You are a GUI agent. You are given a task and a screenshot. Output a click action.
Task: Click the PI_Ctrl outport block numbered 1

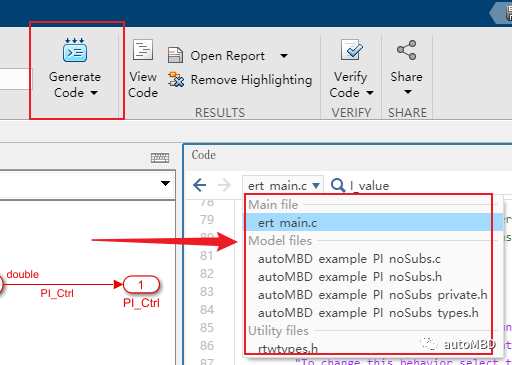141,284
